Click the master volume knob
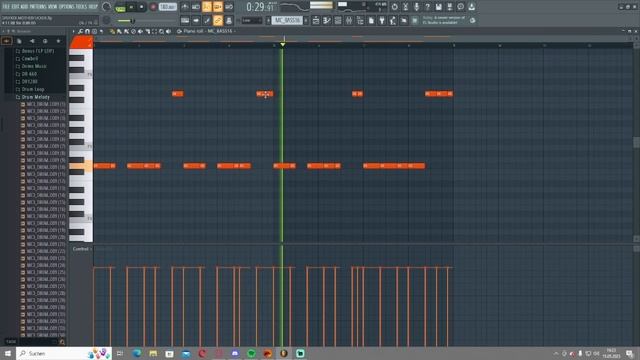This screenshot has height=360, width=640. [106, 7]
